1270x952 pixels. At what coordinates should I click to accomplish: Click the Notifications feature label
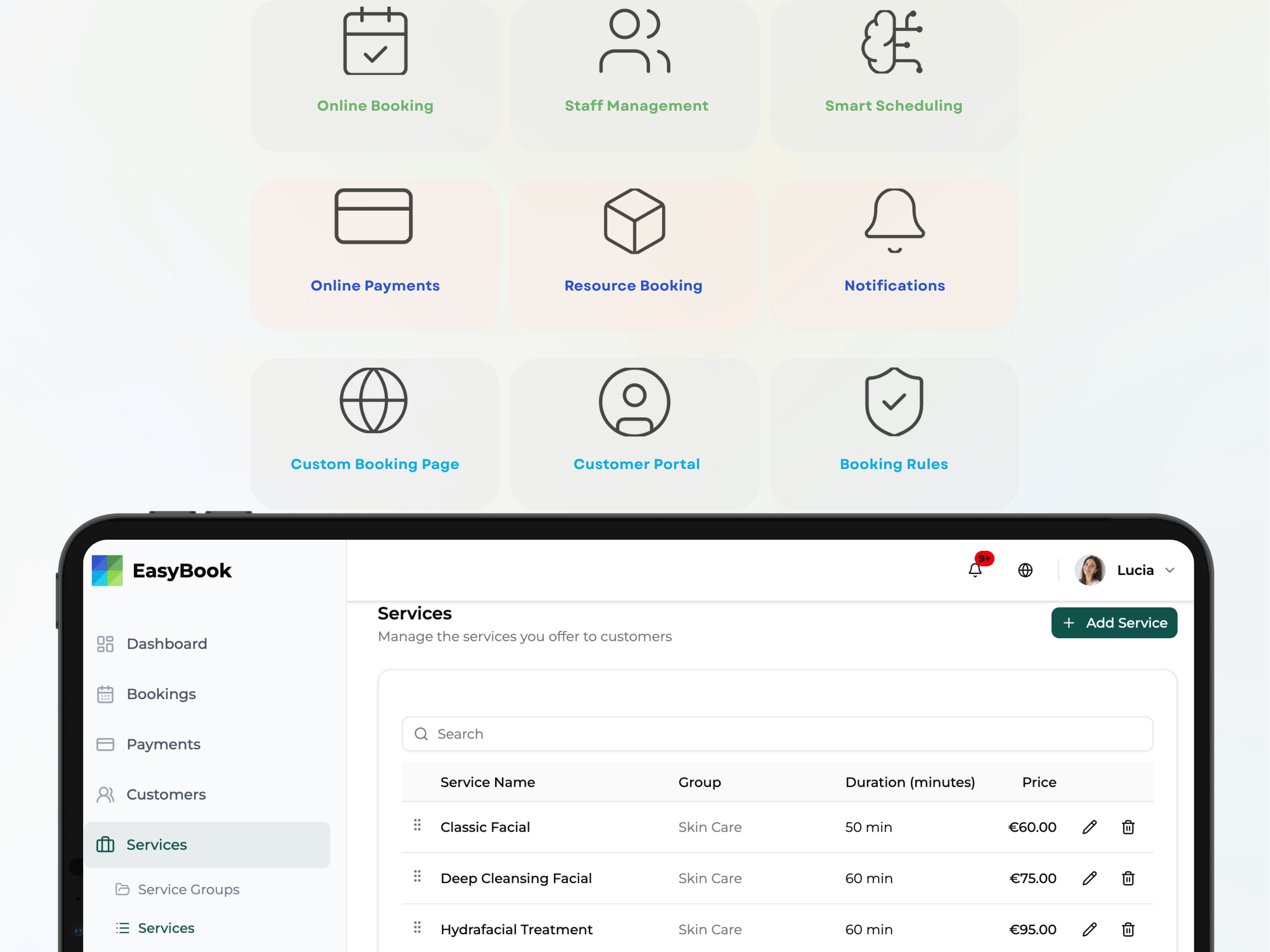click(x=894, y=285)
